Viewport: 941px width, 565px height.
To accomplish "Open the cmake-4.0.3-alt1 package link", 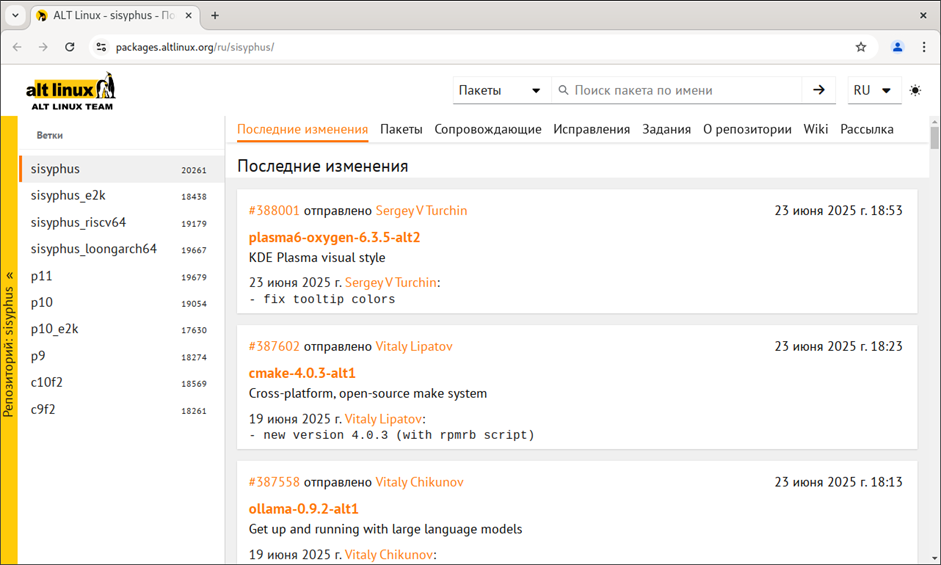I will pos(302,373).
